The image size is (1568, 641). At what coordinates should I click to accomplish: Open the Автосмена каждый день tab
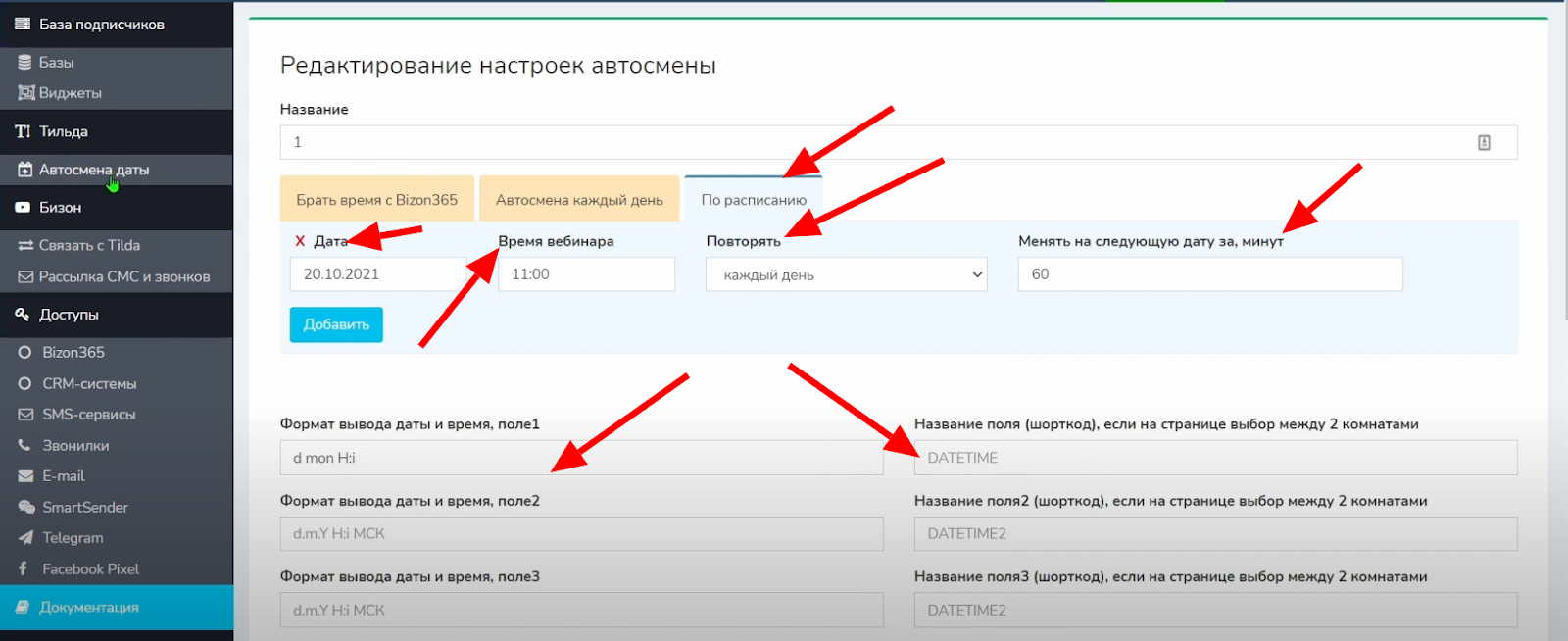coord(579,200)
